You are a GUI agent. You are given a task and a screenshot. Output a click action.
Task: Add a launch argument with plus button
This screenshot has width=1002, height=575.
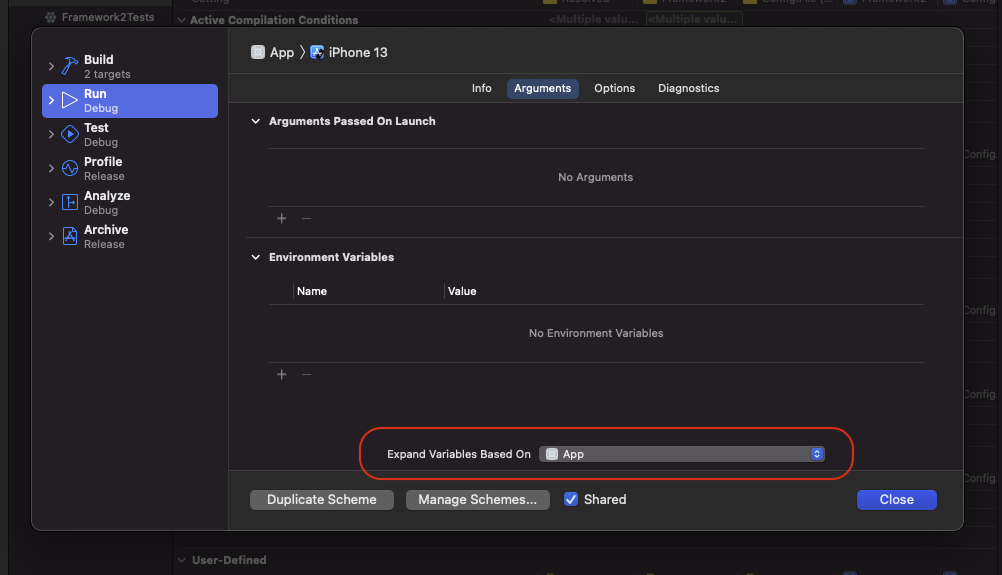[281, 218]
